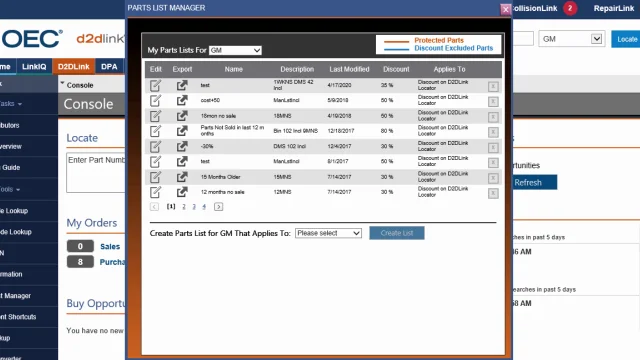Viewport: 640px width, 360px height.
Task: Open My Parts Lists For GM dropdown
Action: pyautogui.click(x=235, y=50)
